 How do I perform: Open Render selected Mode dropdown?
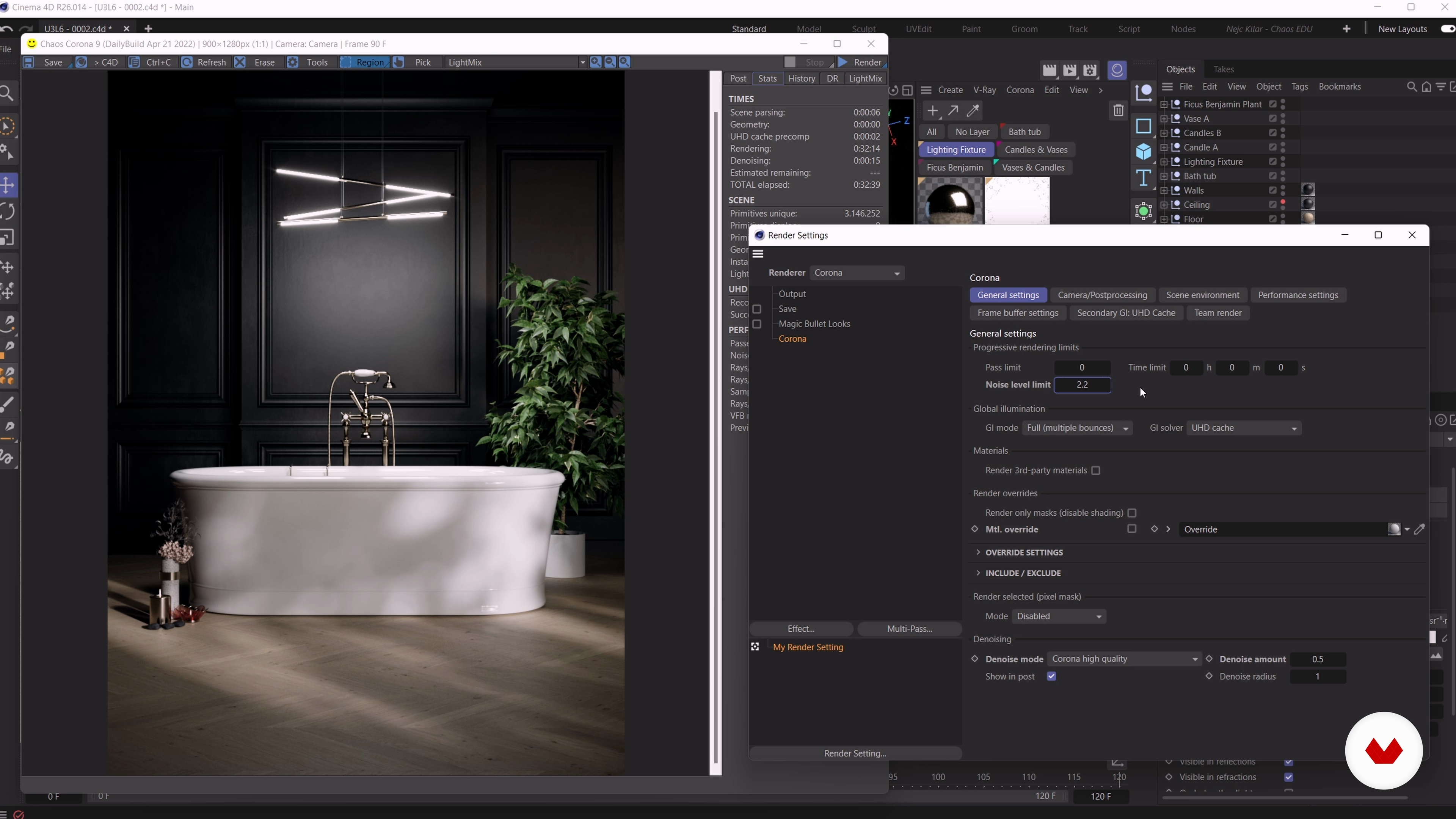(1059, 617)
